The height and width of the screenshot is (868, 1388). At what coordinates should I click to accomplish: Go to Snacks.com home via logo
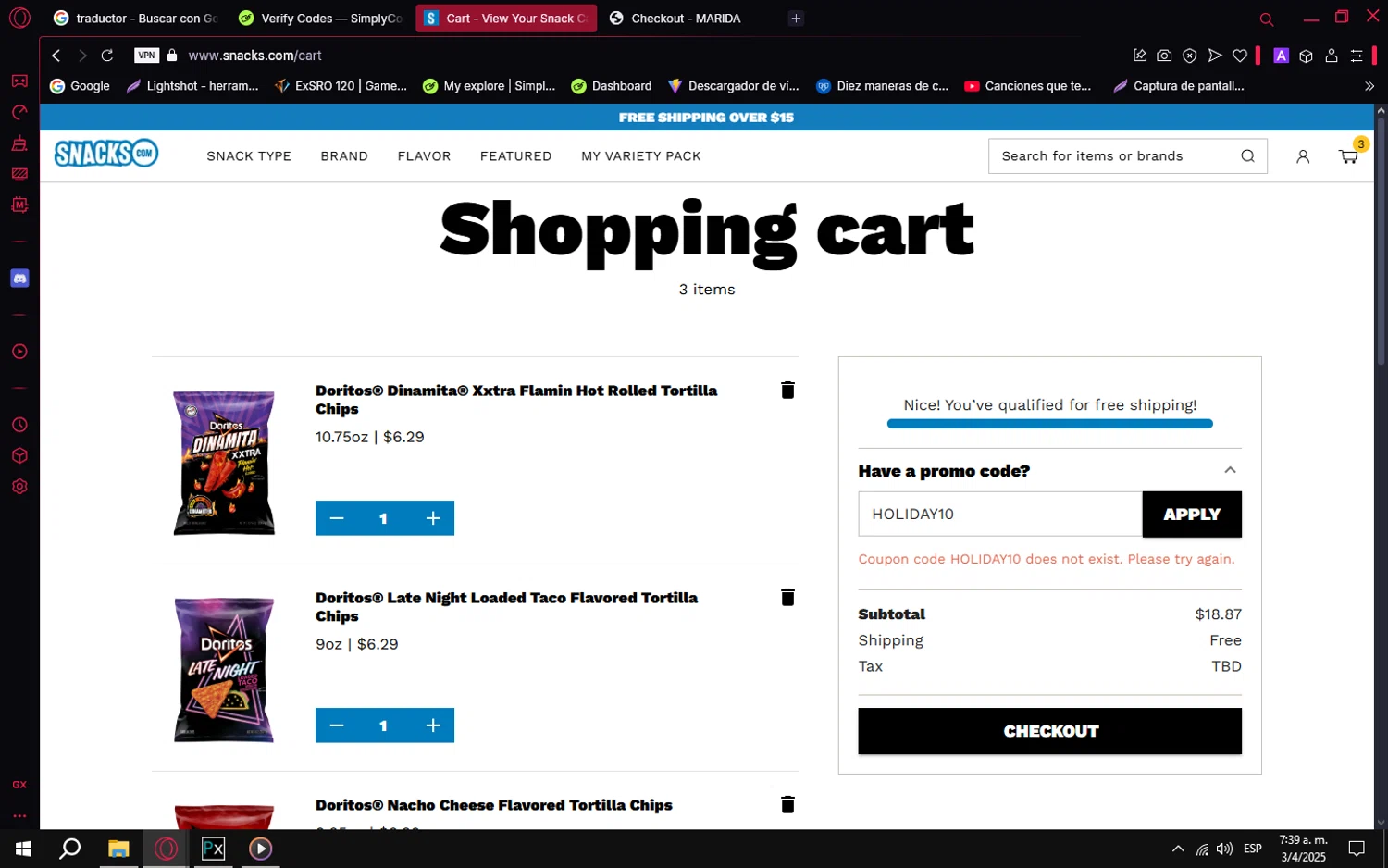[106, 154]
